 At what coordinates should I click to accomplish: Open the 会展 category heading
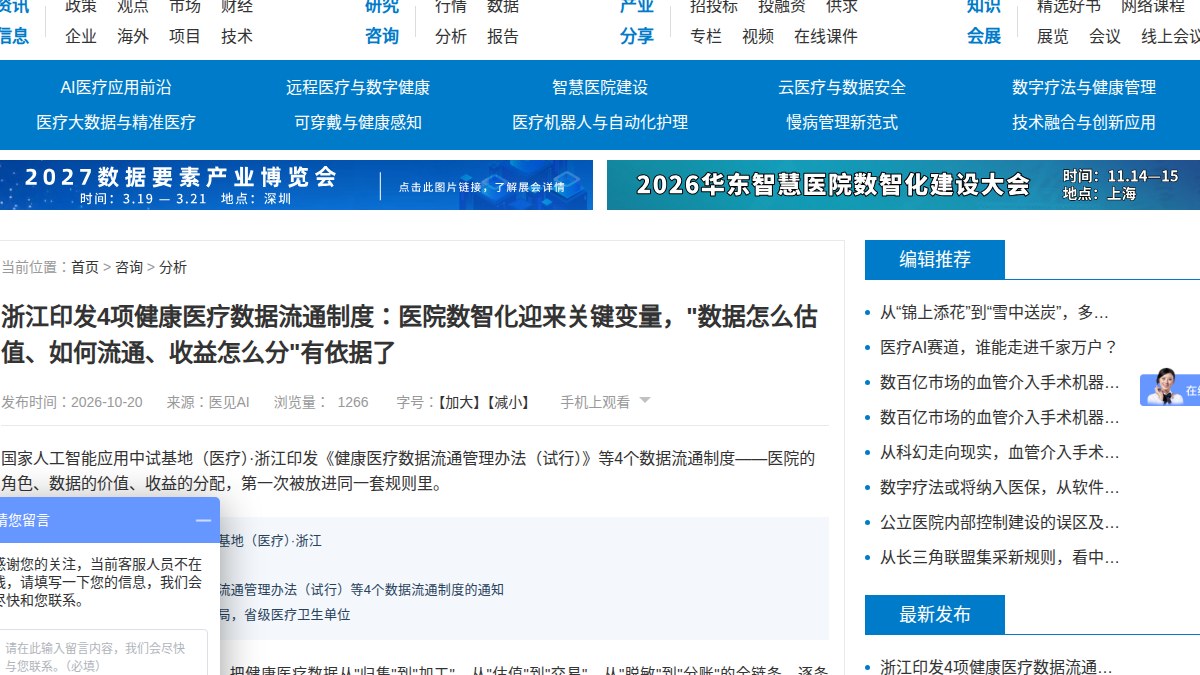tap(984, 36)
